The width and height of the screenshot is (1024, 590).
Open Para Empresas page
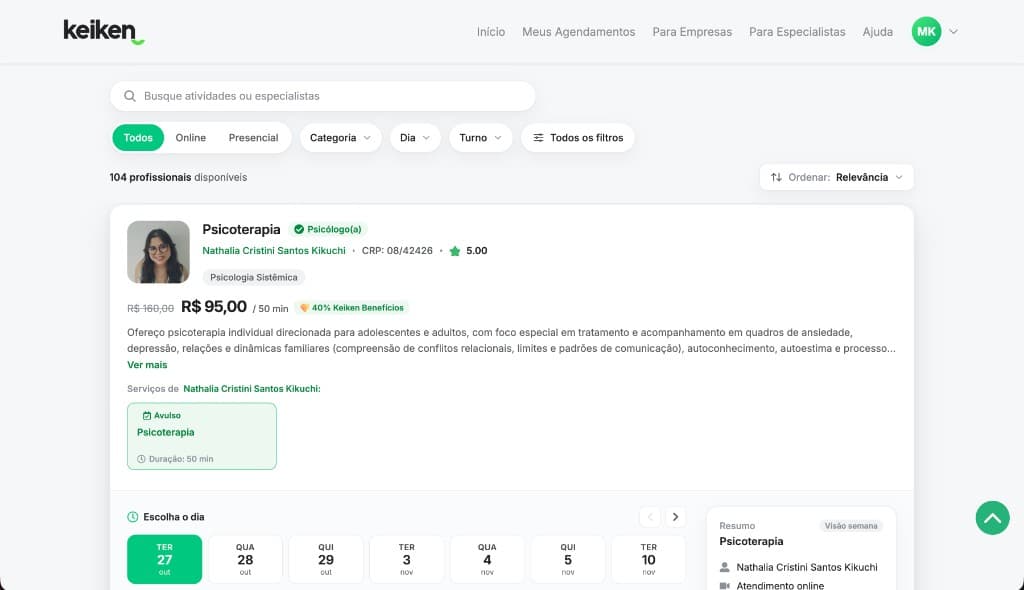(692, 31)
